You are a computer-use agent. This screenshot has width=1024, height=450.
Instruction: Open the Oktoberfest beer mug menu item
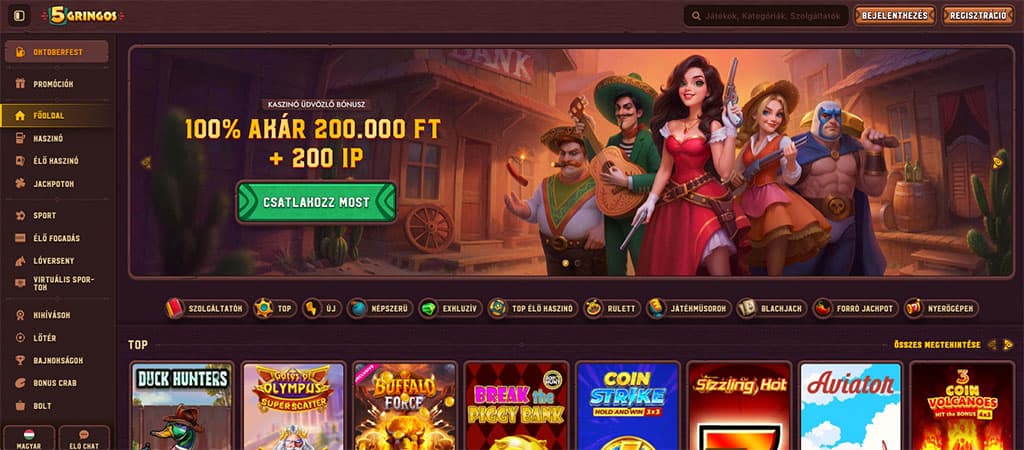point(56,52)
